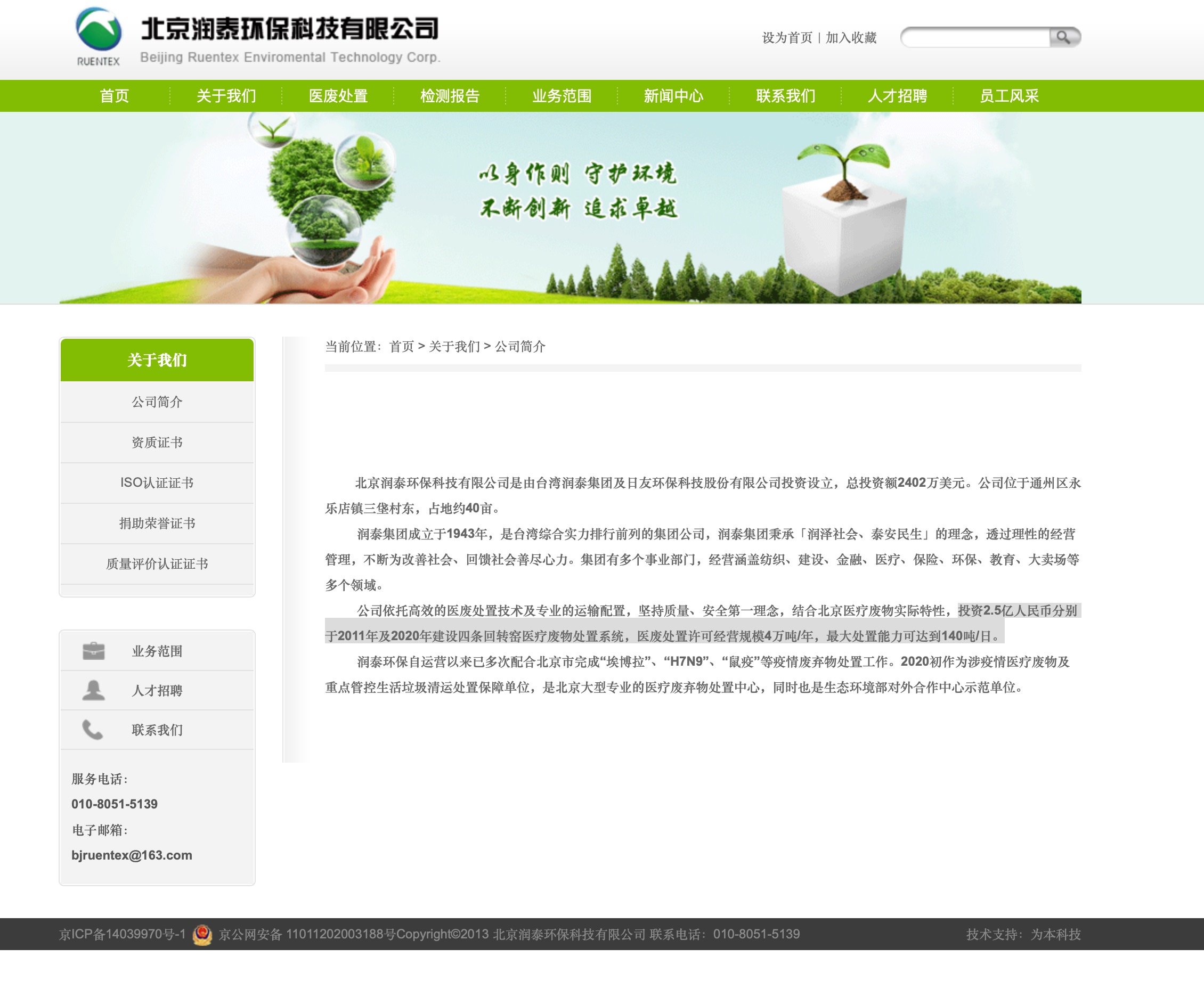Click the 为本科技 tech support link
Screen dimensions: 1204x981
pos(1055,935)
